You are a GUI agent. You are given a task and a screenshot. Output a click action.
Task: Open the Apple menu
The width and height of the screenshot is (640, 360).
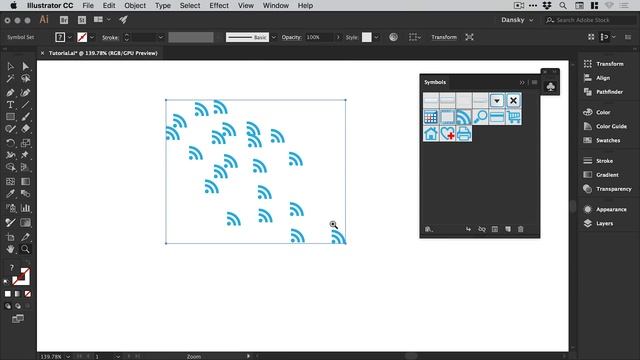(13, 6)
